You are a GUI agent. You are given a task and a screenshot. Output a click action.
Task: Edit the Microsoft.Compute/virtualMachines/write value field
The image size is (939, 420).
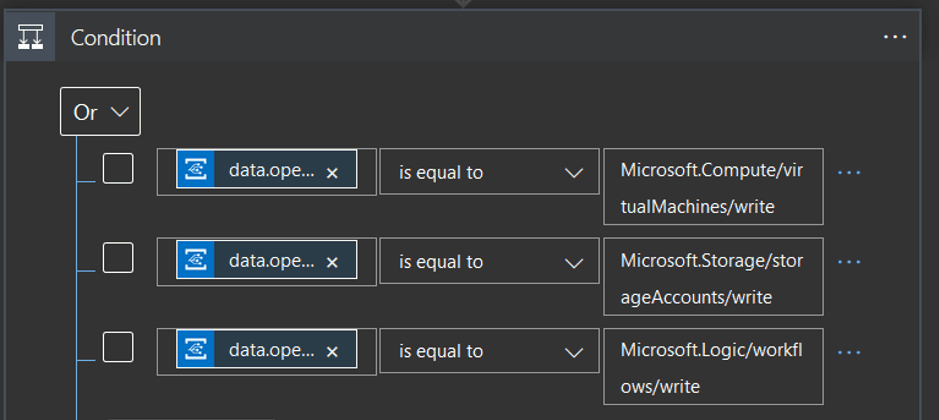click(x=713, y=186)
